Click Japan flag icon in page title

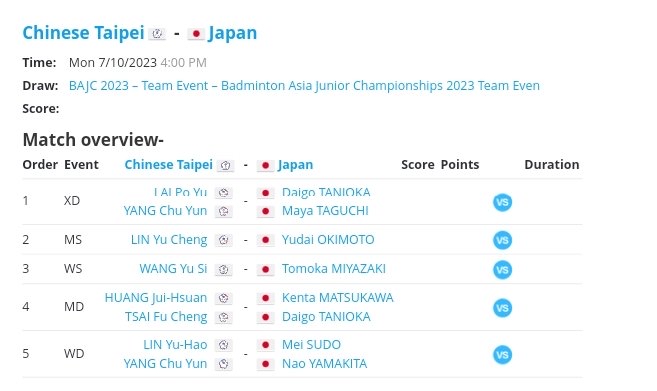tap(196, 34)
